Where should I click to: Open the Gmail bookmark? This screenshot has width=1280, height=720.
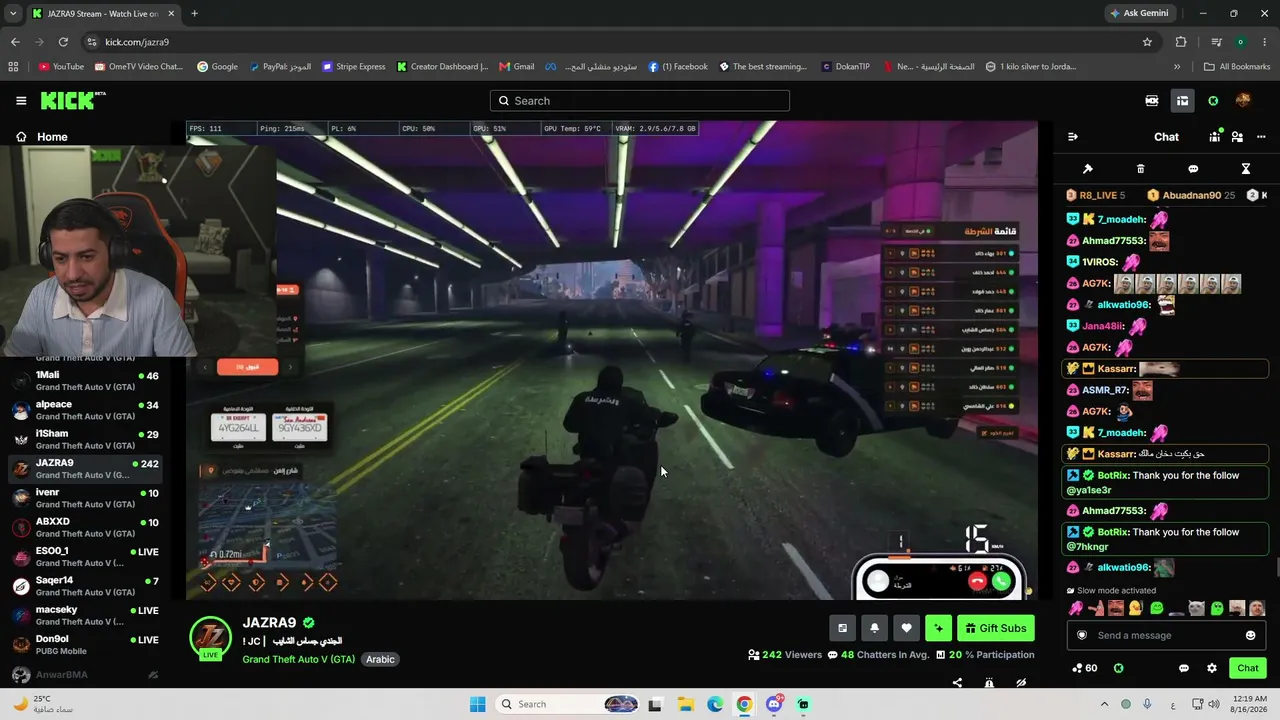[517, 67]
